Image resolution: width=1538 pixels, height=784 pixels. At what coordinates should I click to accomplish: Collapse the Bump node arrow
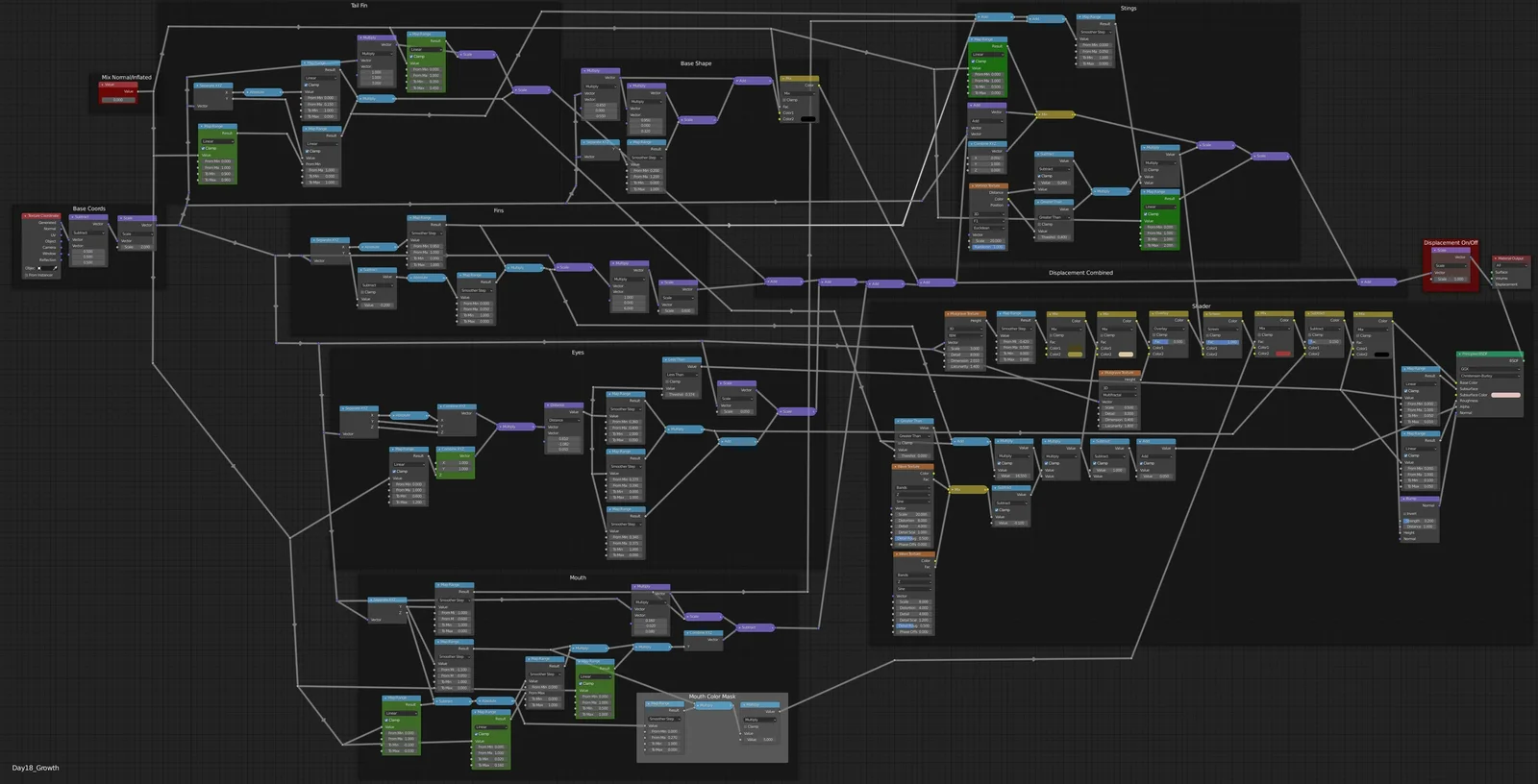pyautogui.click(x=1403, y=499)
